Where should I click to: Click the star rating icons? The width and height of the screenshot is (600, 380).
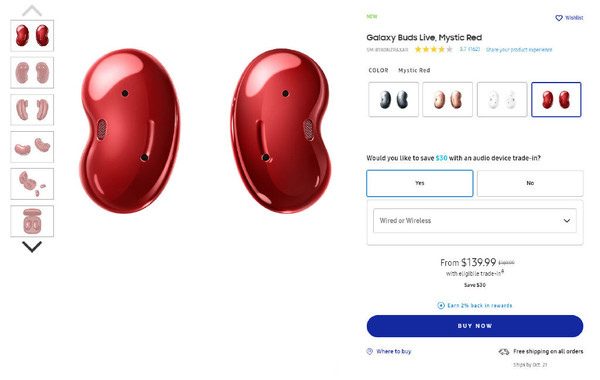tap(434, 49)
